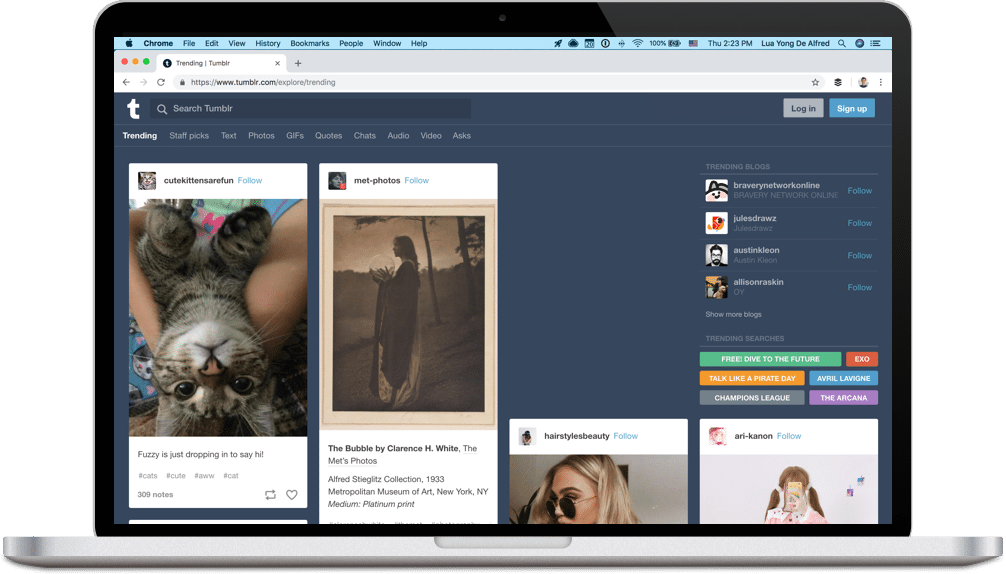This screenshot has width=1006, height=574.
Task: Click the browser reload icon
Action: (x=161, y=82)
